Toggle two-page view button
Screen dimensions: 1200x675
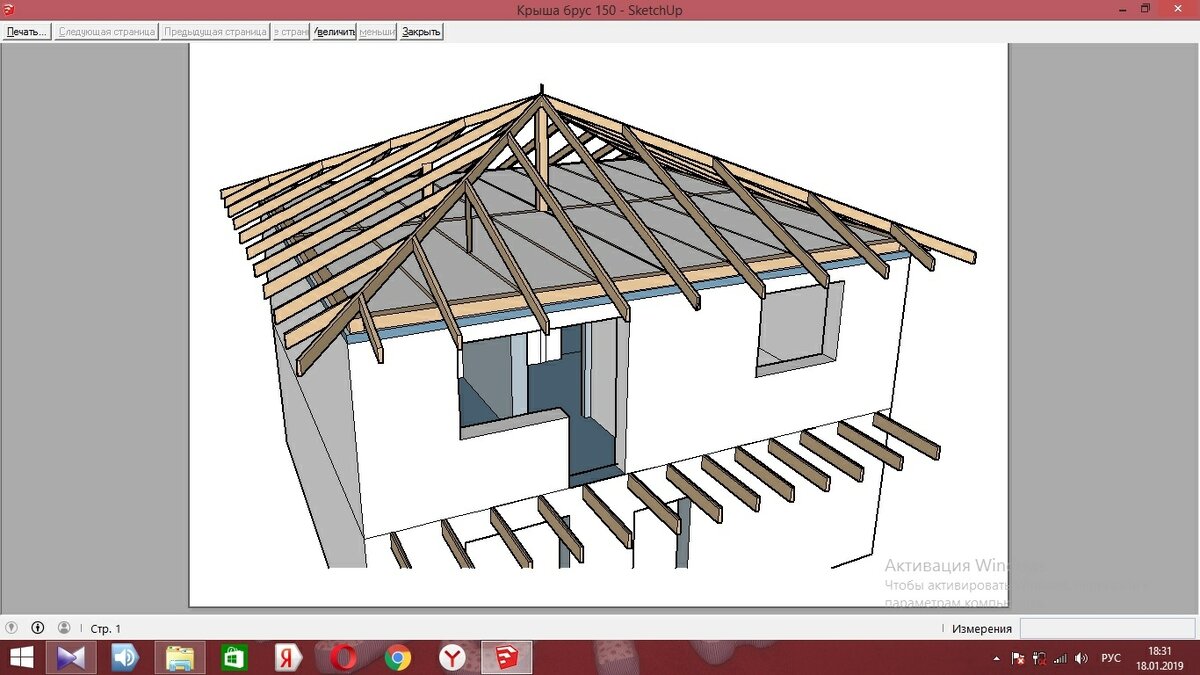point(291,32)
